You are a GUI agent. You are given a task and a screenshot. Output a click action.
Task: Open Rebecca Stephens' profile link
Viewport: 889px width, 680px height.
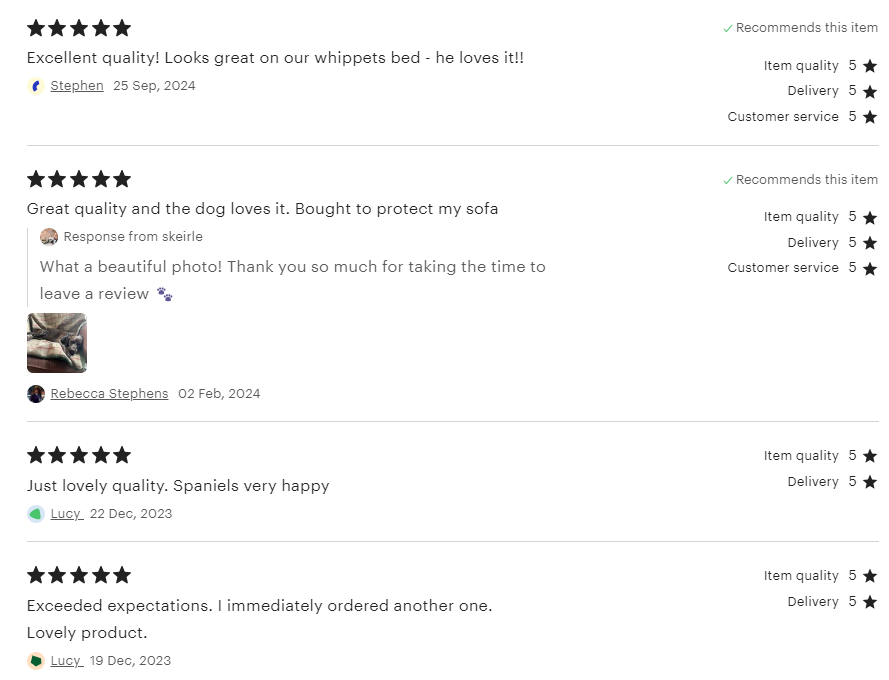point(109,394)
